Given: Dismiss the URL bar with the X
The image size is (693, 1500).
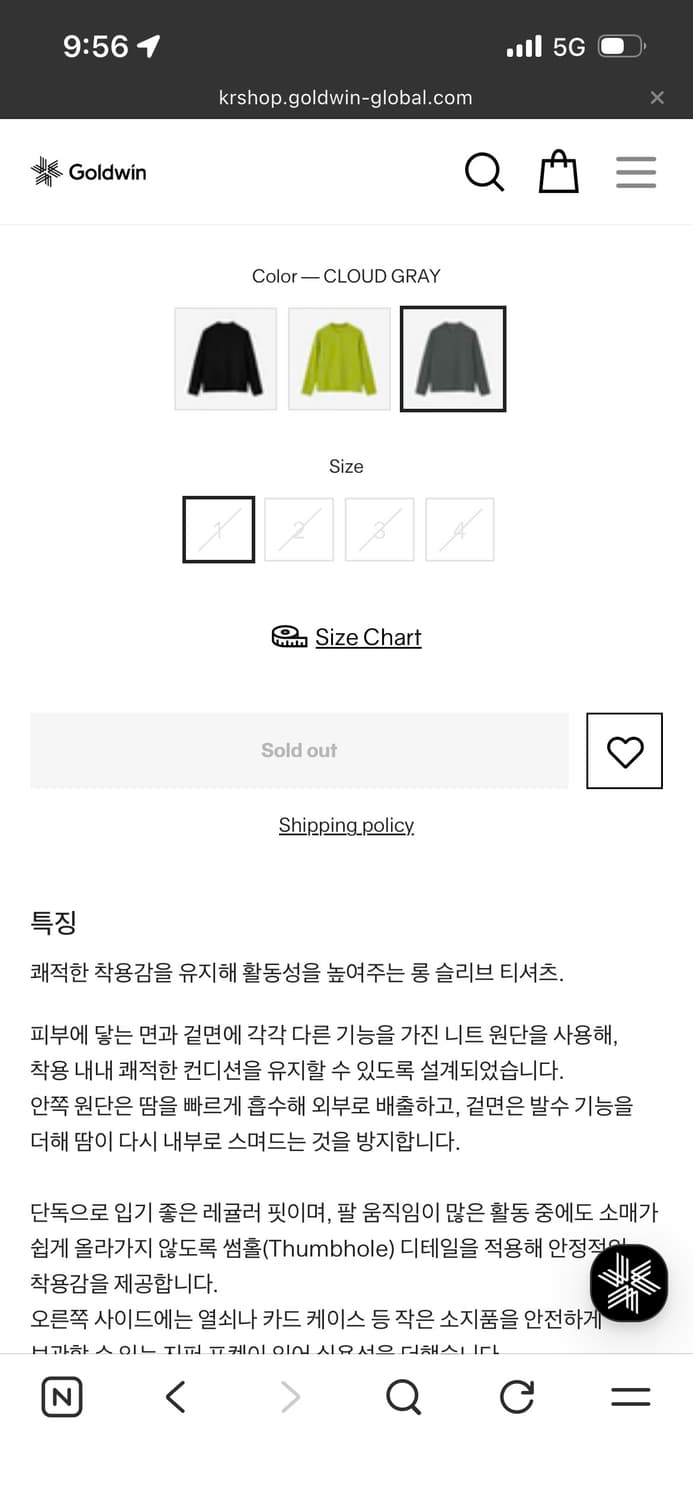Looking at the screenshot, I should pyautogui.click(x=657, y=97).
